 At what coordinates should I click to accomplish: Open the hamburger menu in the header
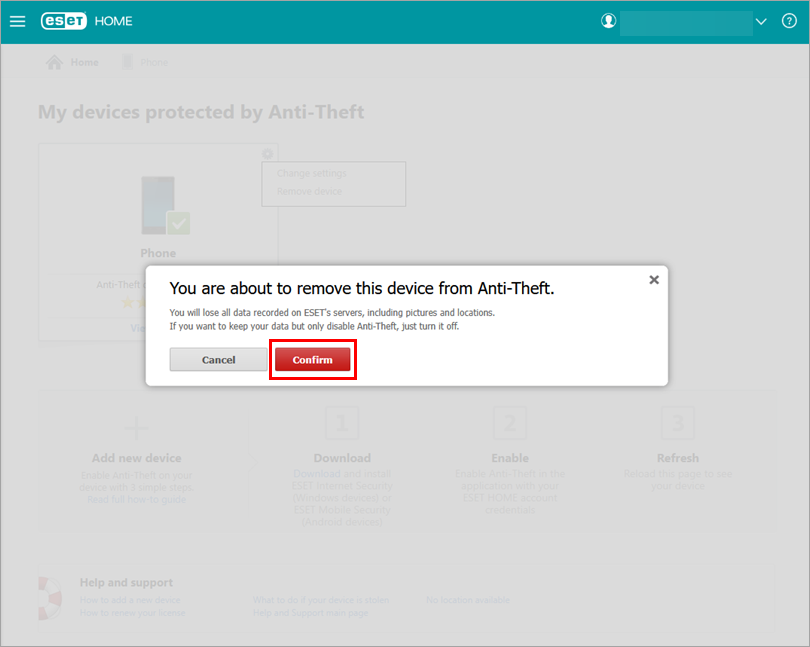(x=17, y=21)
